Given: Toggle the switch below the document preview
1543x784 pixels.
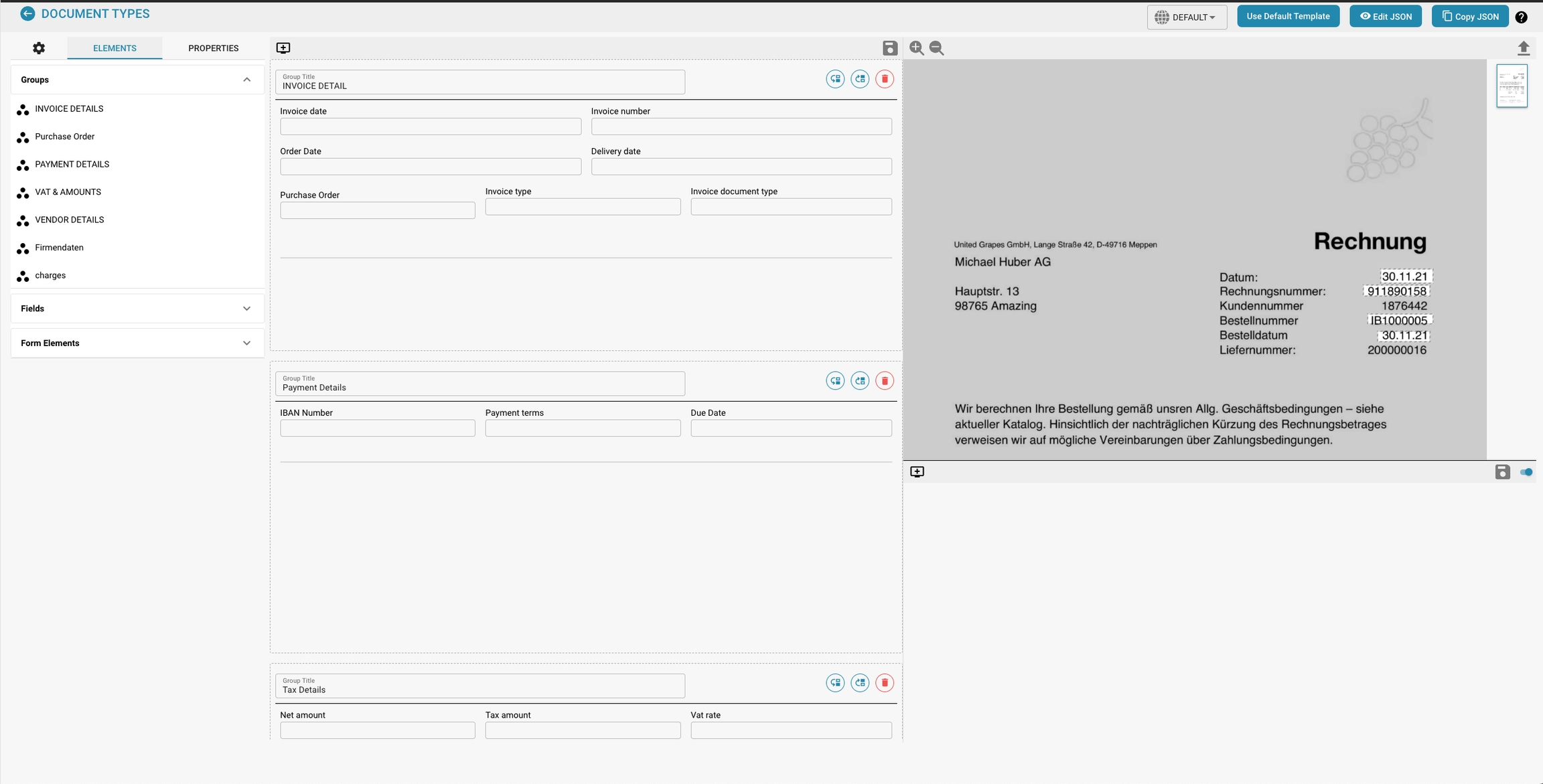Looking at the screenshot, I should click(1526, 472).
